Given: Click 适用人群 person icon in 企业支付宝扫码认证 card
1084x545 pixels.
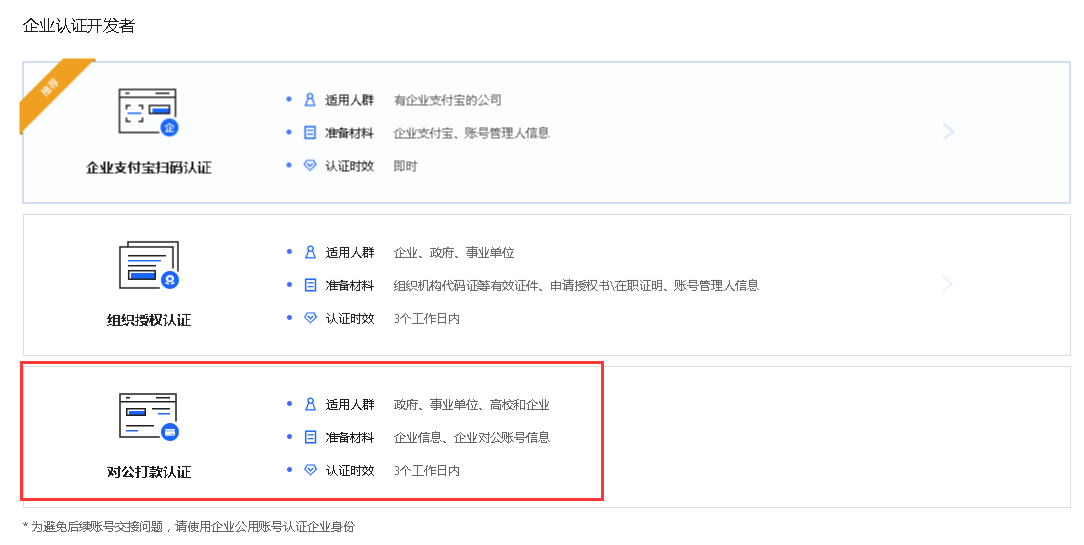Looking at the screenshot, I should [310, 100].
